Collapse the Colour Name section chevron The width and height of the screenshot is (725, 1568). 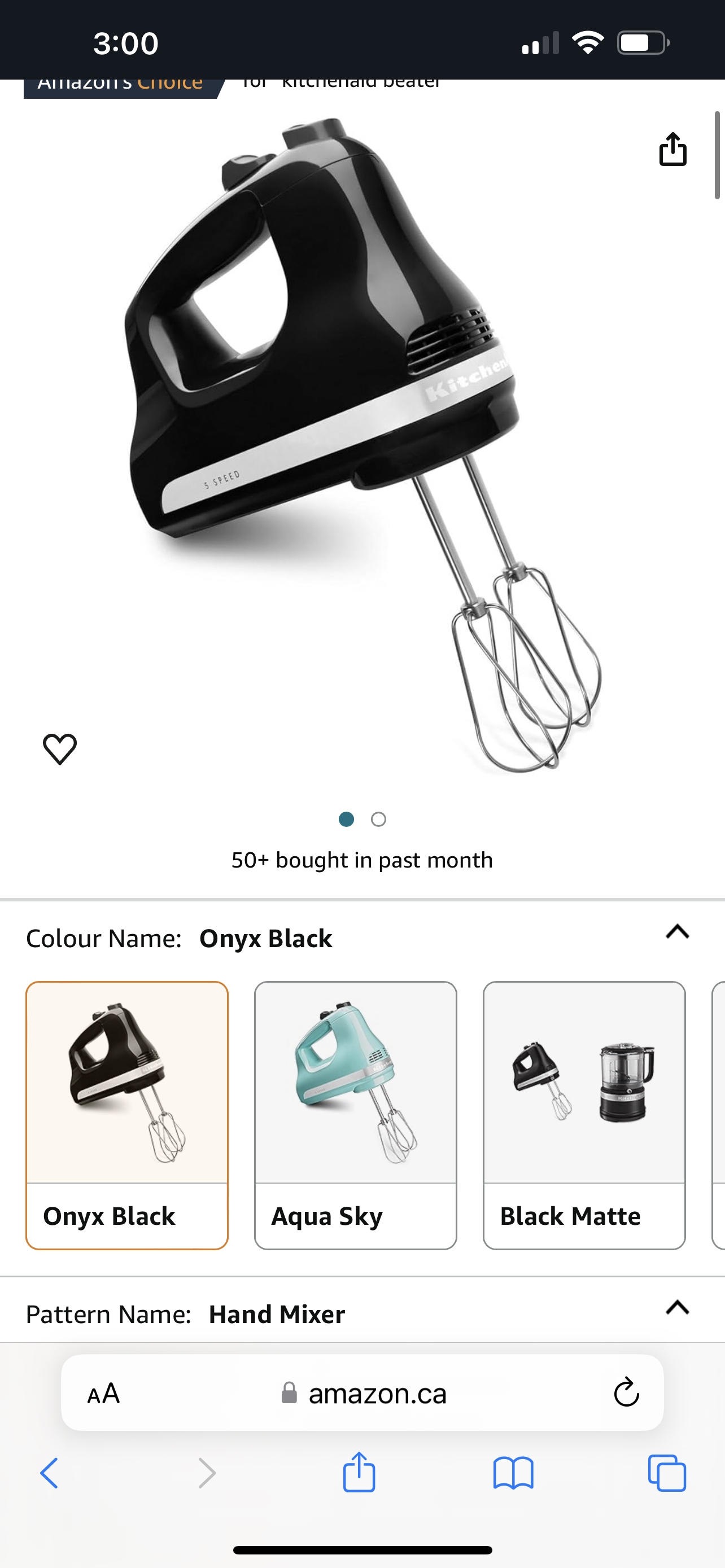[678, 931]
